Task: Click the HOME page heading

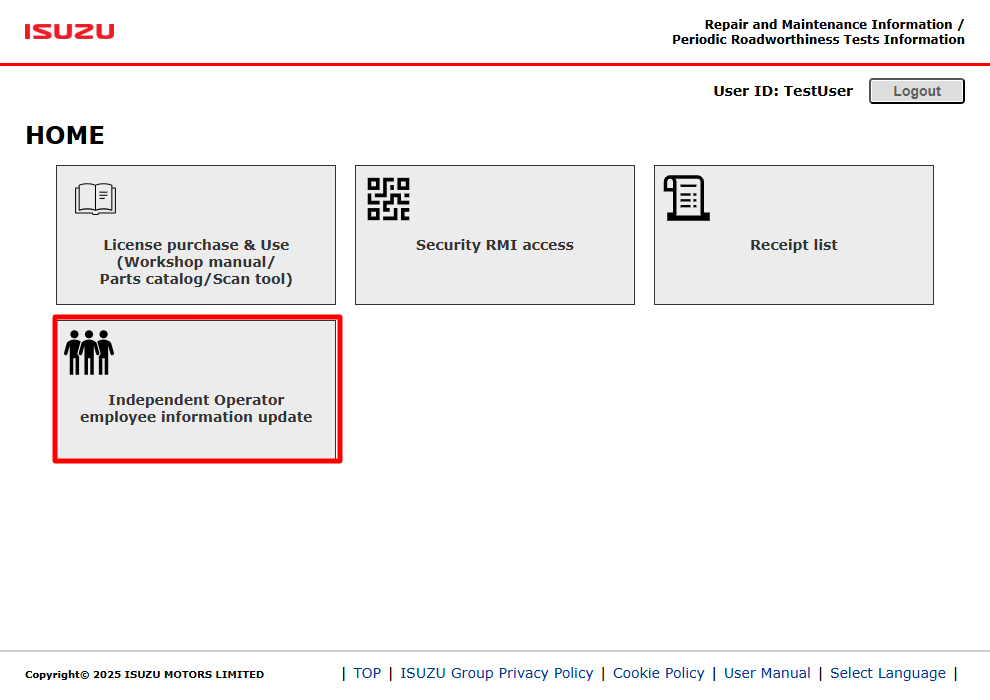Action: click(x=65, y=135)
